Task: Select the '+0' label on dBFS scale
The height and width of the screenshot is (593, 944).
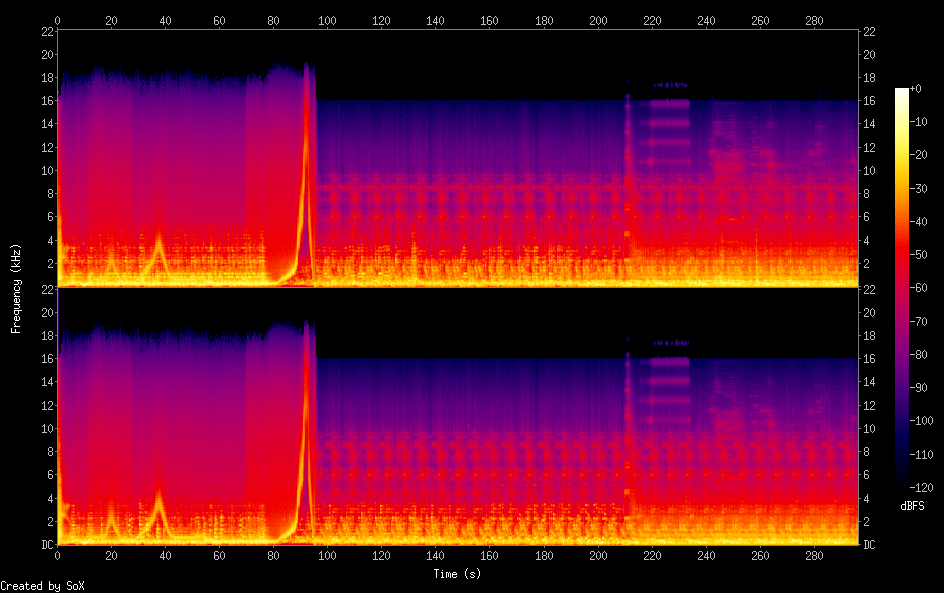Action: coord(916,88)
